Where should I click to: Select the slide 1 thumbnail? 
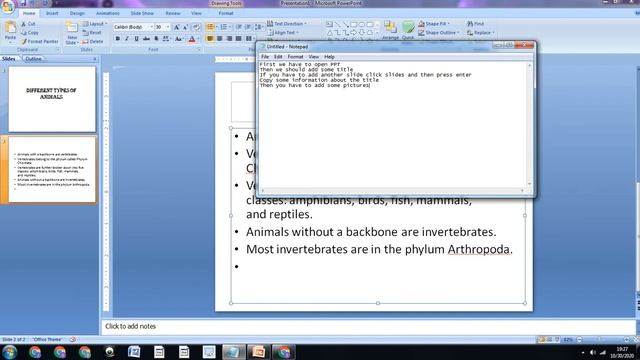[x=52, y=99]
